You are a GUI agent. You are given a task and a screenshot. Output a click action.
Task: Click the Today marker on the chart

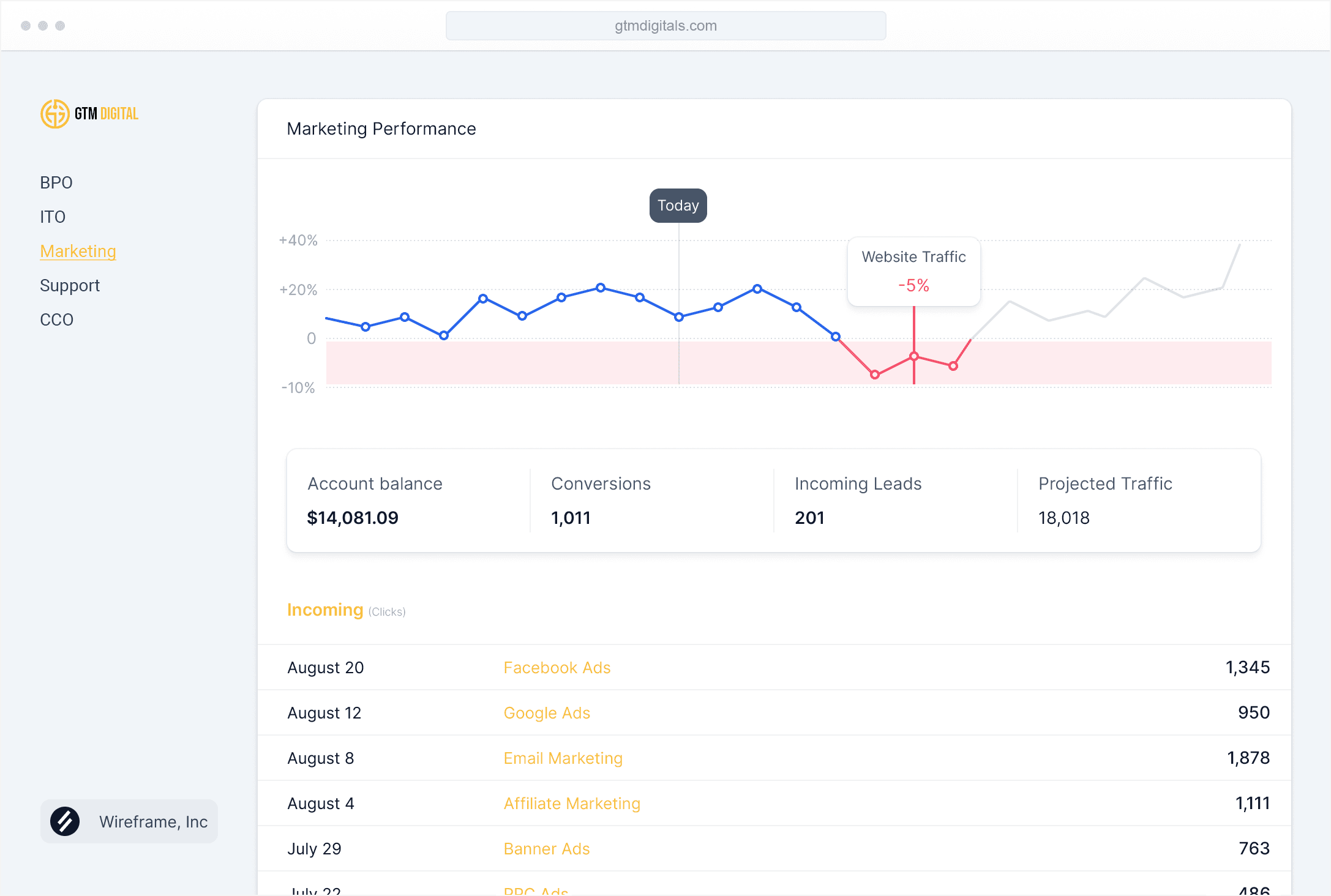click(678, 206)
